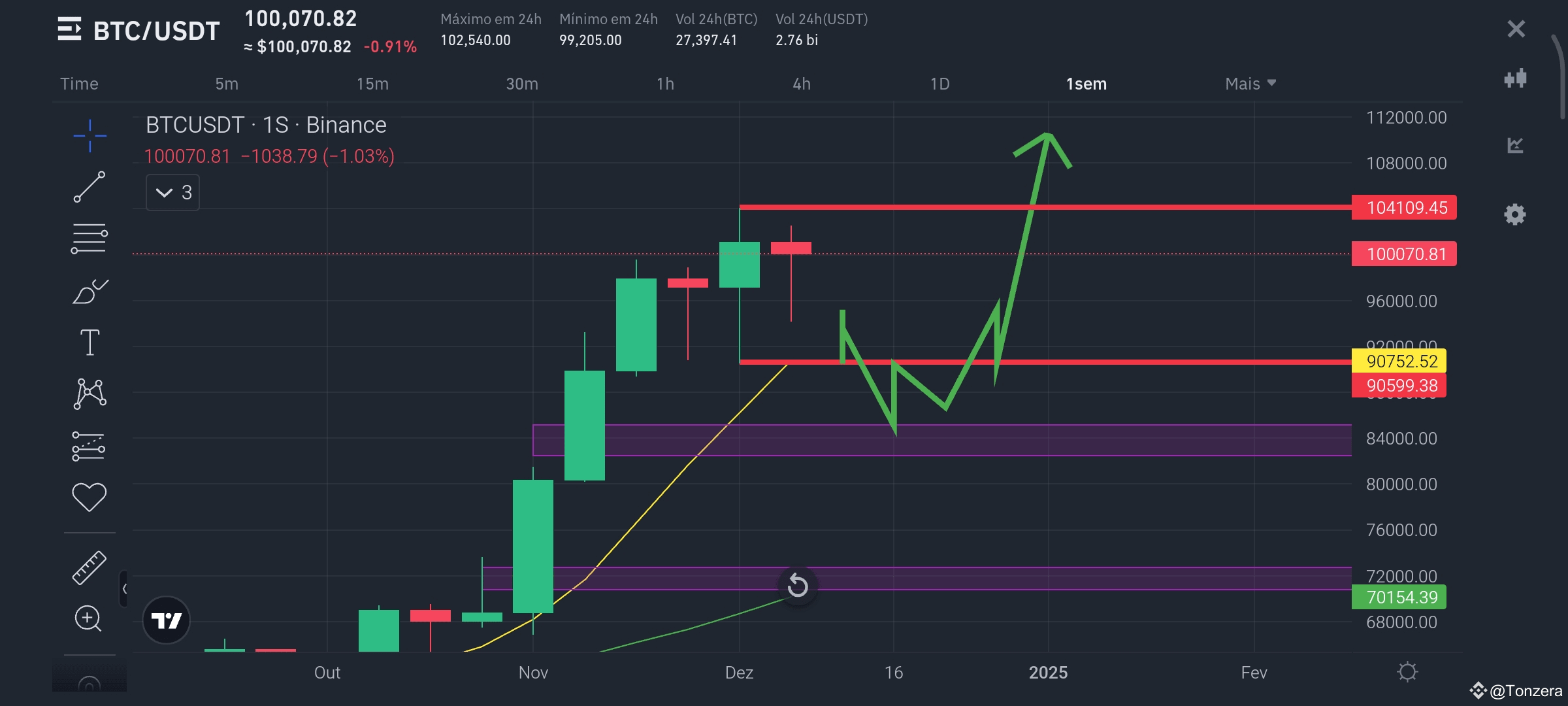Open the forecast and measurement tools
The width and height of the screenshot is (1568, 706).
coord(90,446)
